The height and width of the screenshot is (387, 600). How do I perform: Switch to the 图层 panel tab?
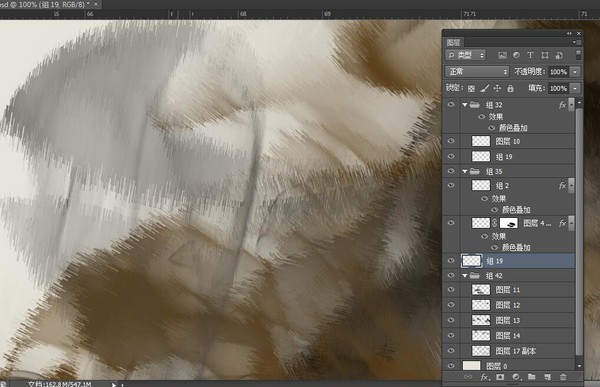point(454,42)
